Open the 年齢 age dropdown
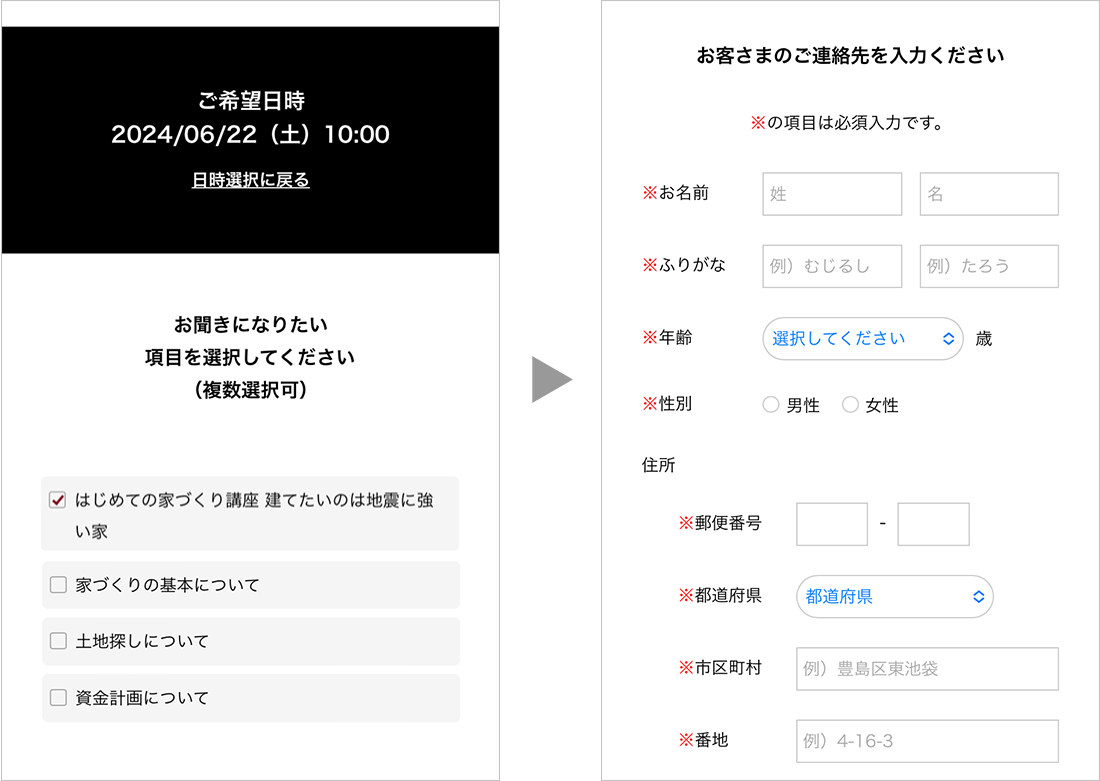1100x781 pixels. [861, 339]
